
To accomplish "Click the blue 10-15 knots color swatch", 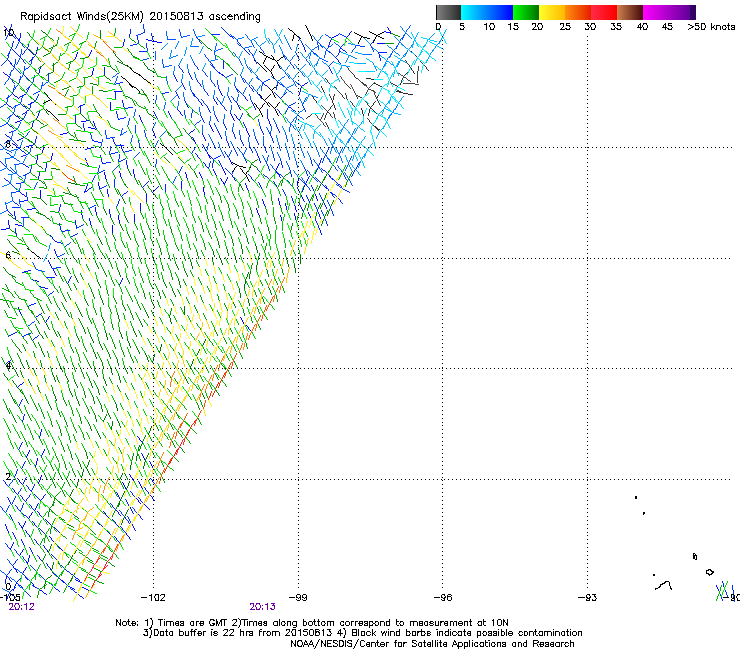I will tap(500, 12).
